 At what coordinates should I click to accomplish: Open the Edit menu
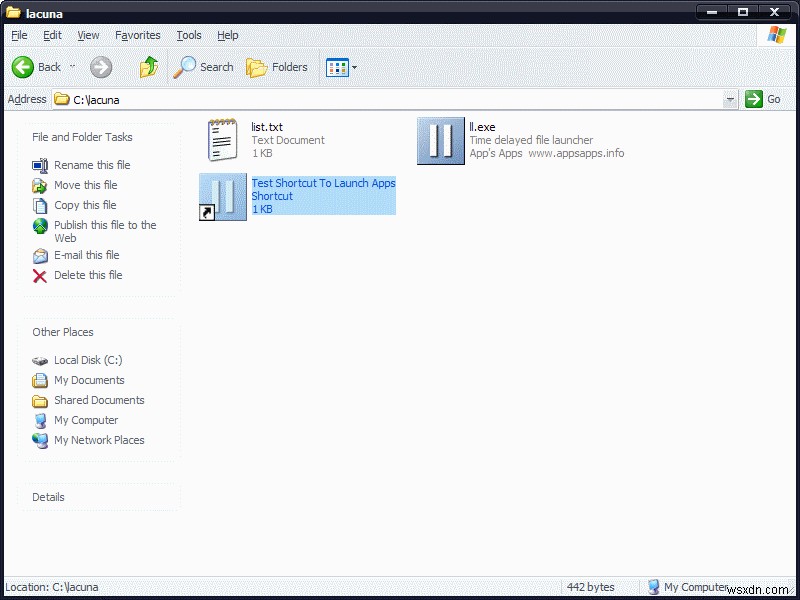(52, 35)
